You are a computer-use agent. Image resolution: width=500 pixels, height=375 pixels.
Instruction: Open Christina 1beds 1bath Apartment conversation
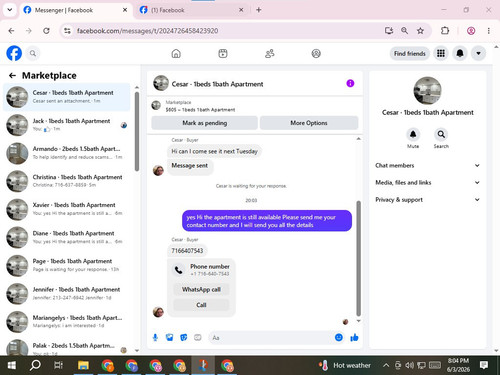click(x=67, y=181)
